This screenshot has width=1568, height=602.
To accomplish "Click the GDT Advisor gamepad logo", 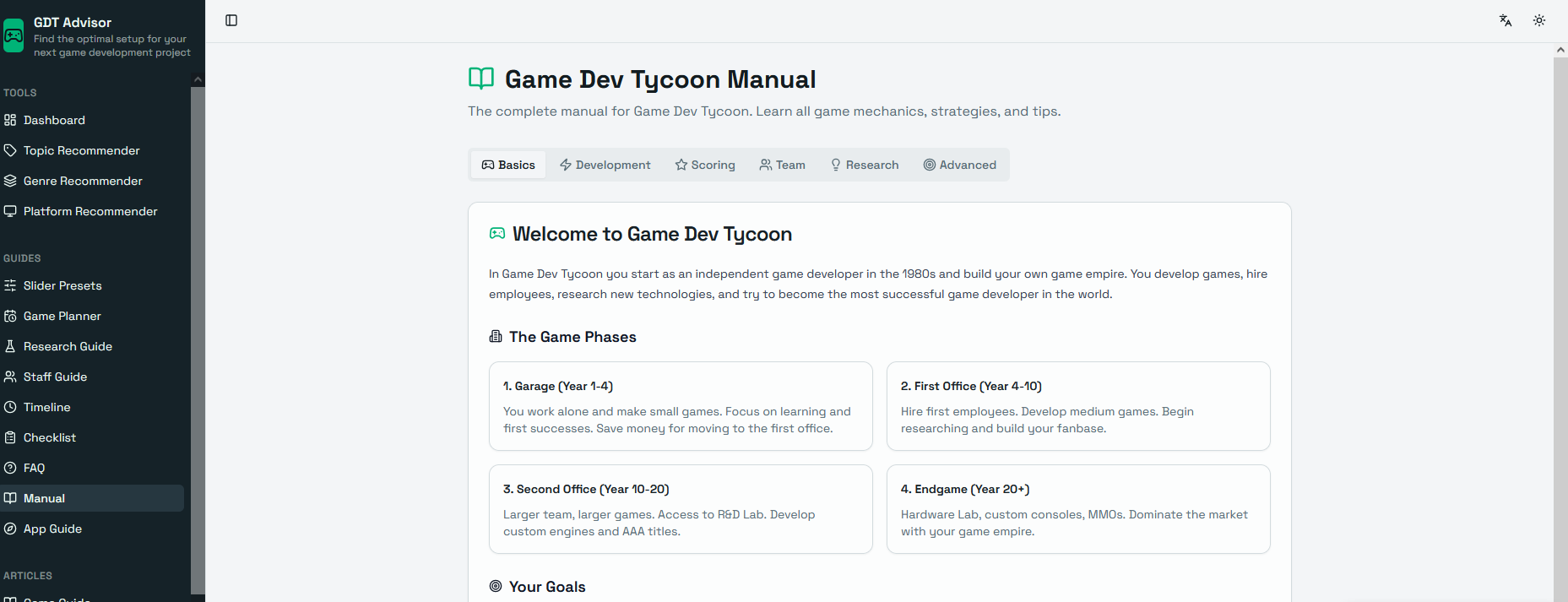I will [13, 35].
